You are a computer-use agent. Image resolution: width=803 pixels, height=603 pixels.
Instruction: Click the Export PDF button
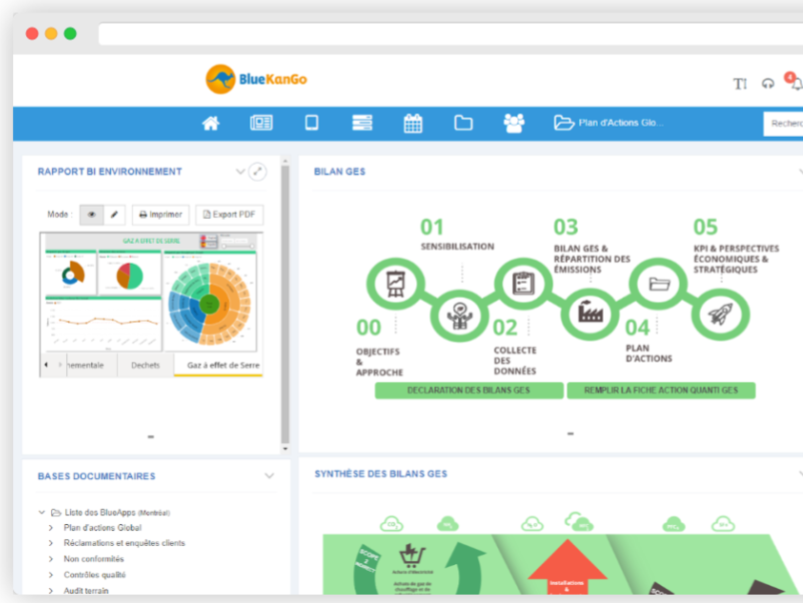[x=229, y=214]
